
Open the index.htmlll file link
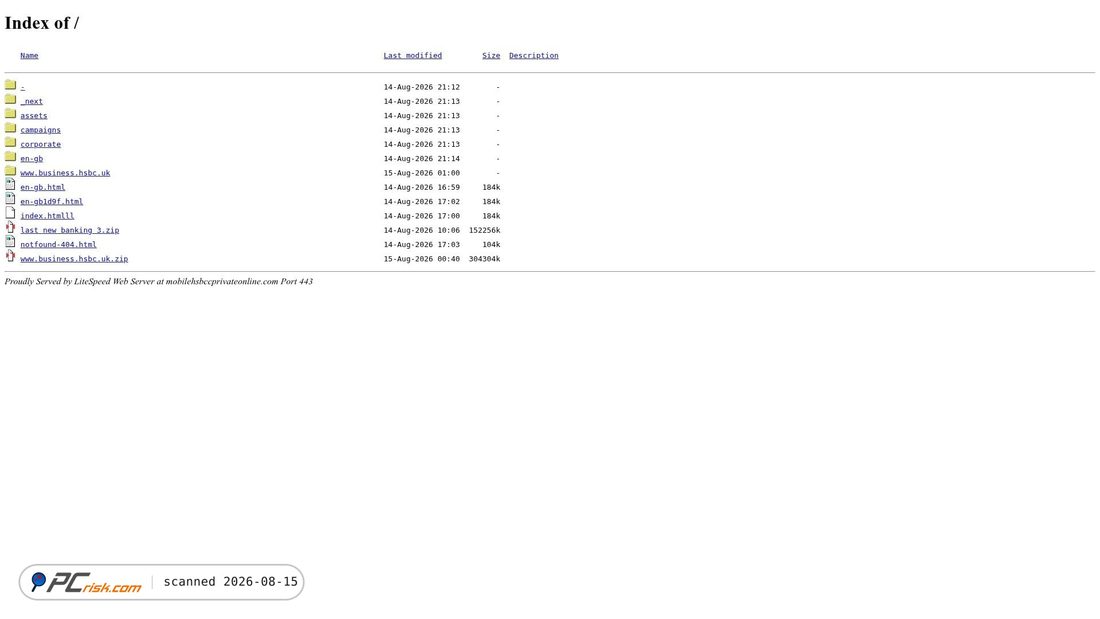point(47,216)
